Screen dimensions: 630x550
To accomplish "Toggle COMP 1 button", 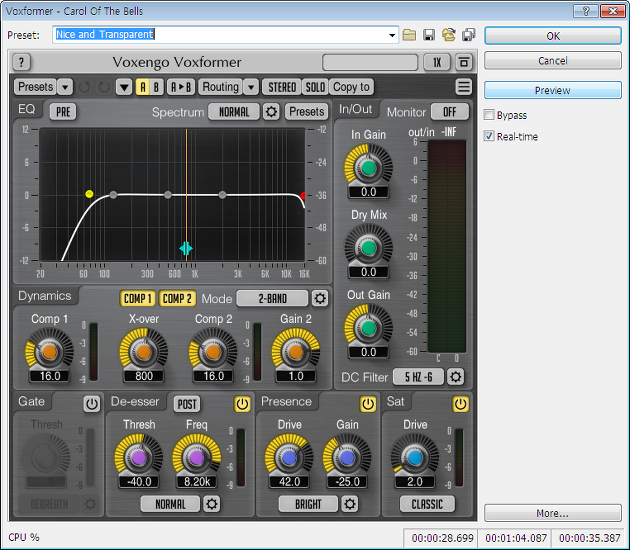I will (138, 299).
